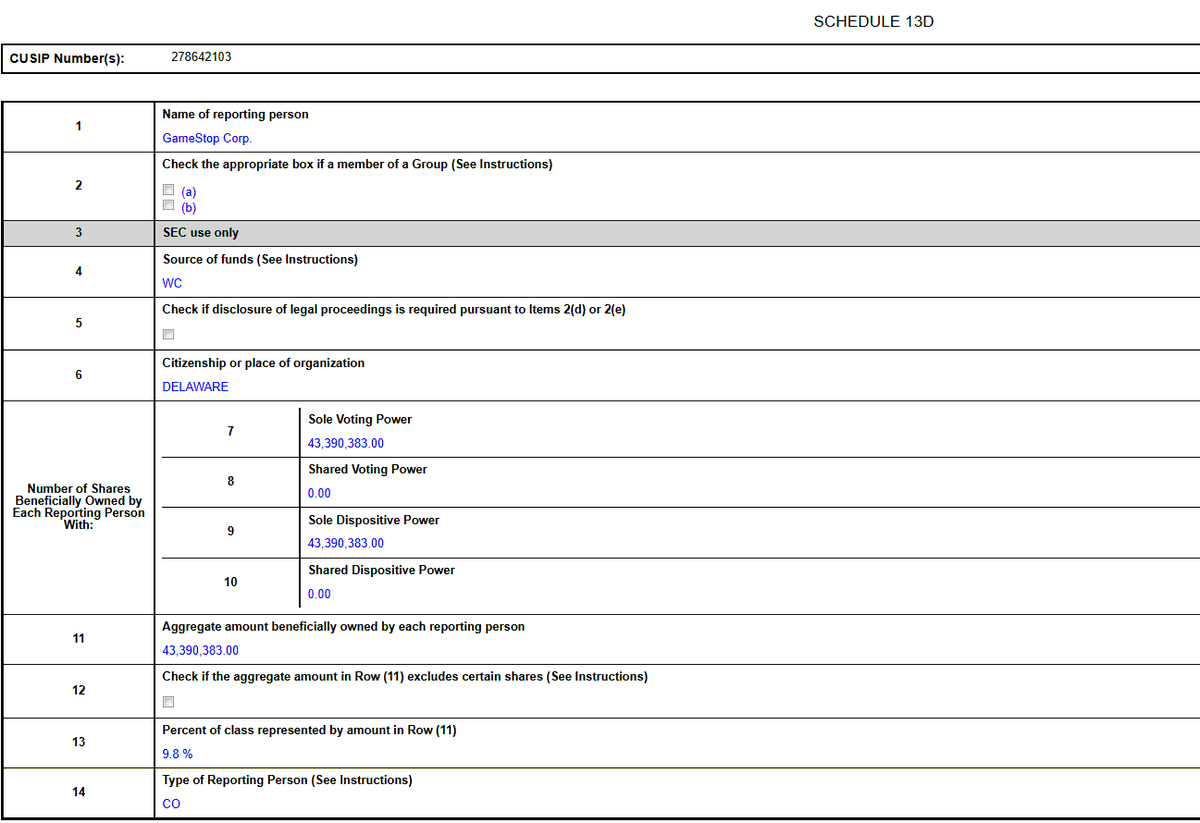The width and height of the screenshot is (1200, 823).
Task: Click the SCHEDULE 13D heading
Action: 874,22
